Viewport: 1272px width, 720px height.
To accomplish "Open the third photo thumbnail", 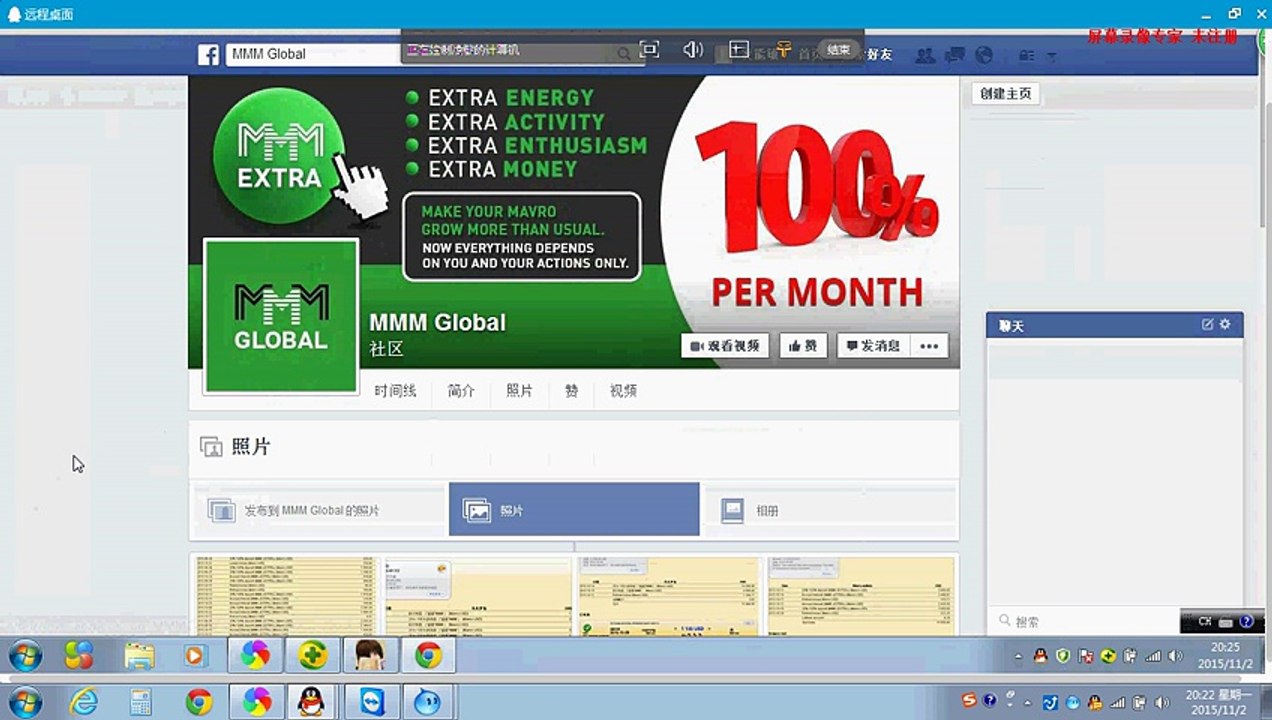I will coord(669,595).
